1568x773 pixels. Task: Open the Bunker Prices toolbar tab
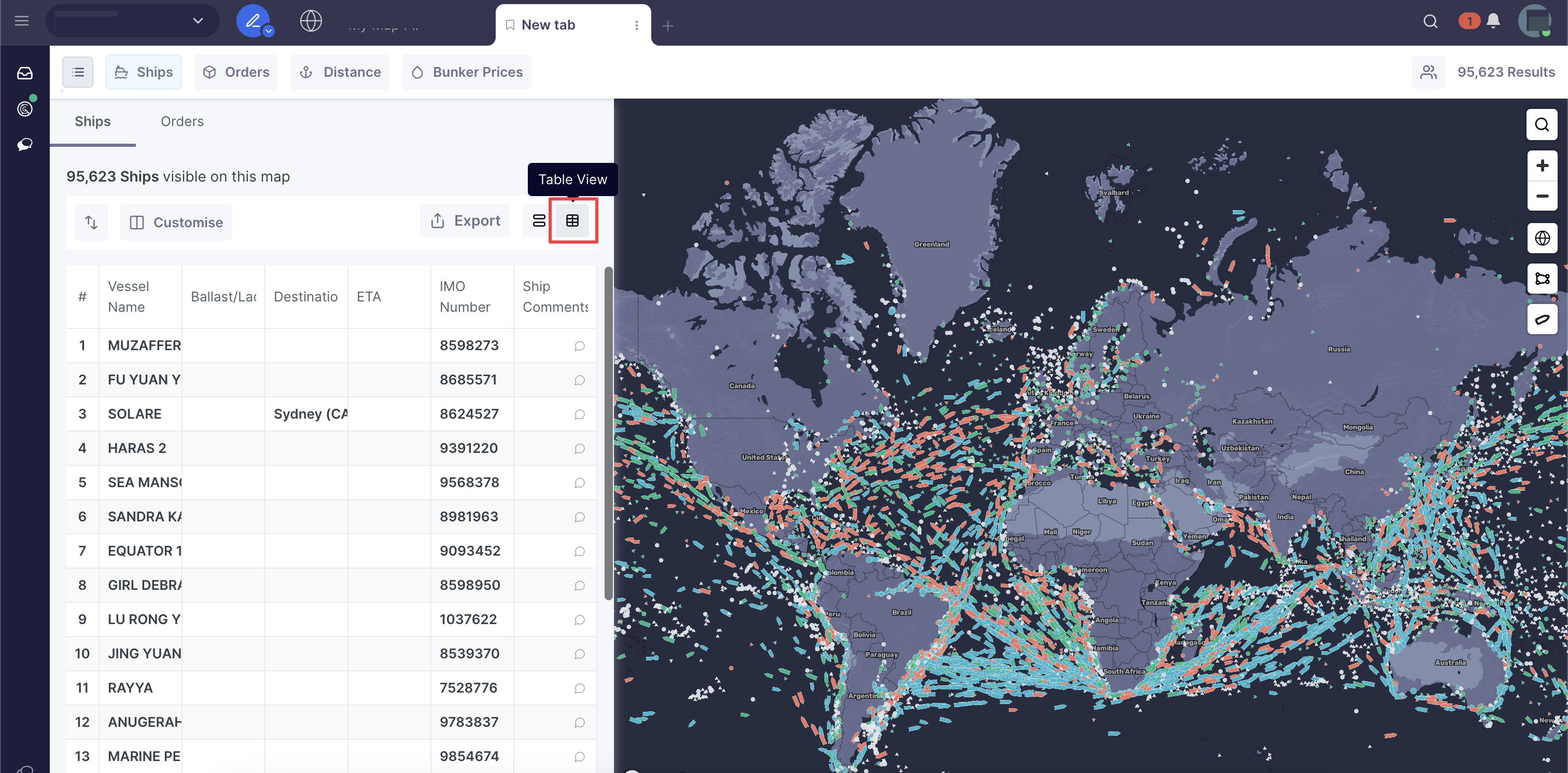coord(466,73)
